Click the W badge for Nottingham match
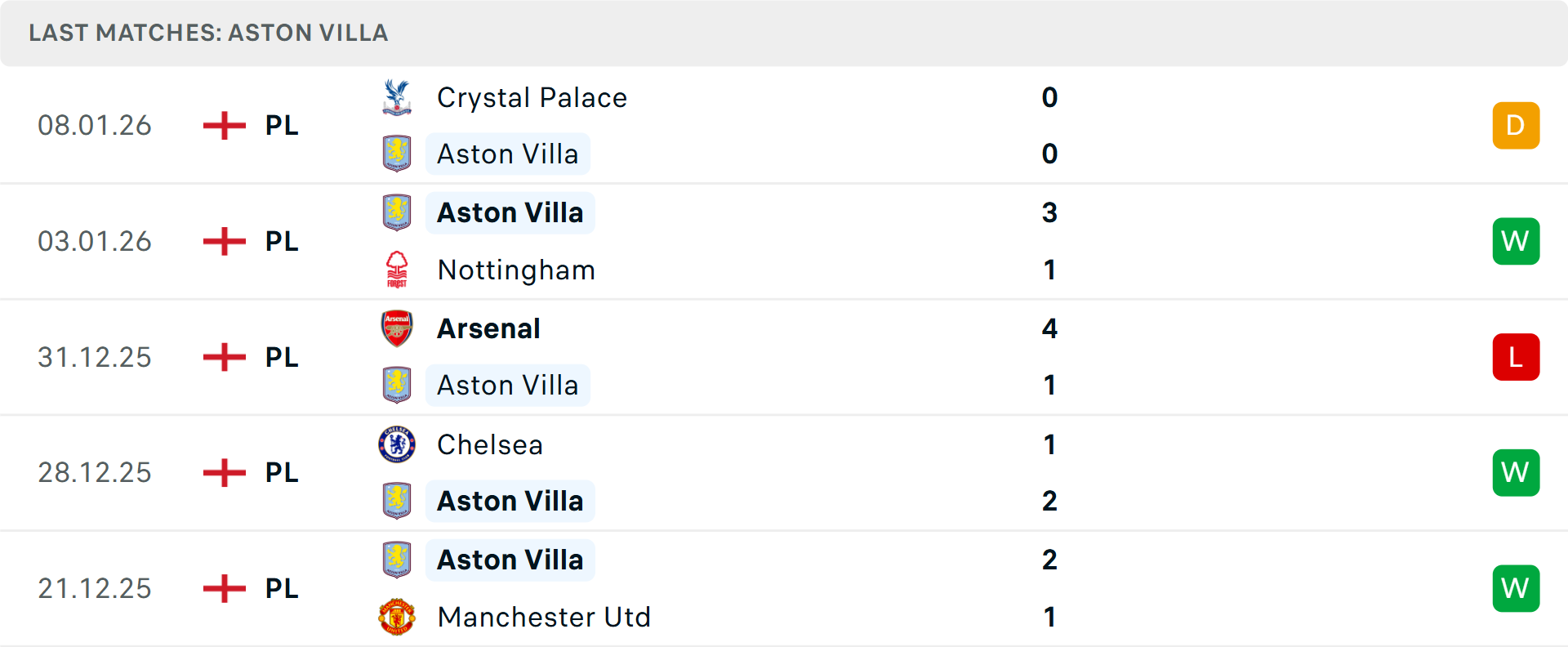The width and height of the screenshot is (1568, 647). pos(1516,241)
